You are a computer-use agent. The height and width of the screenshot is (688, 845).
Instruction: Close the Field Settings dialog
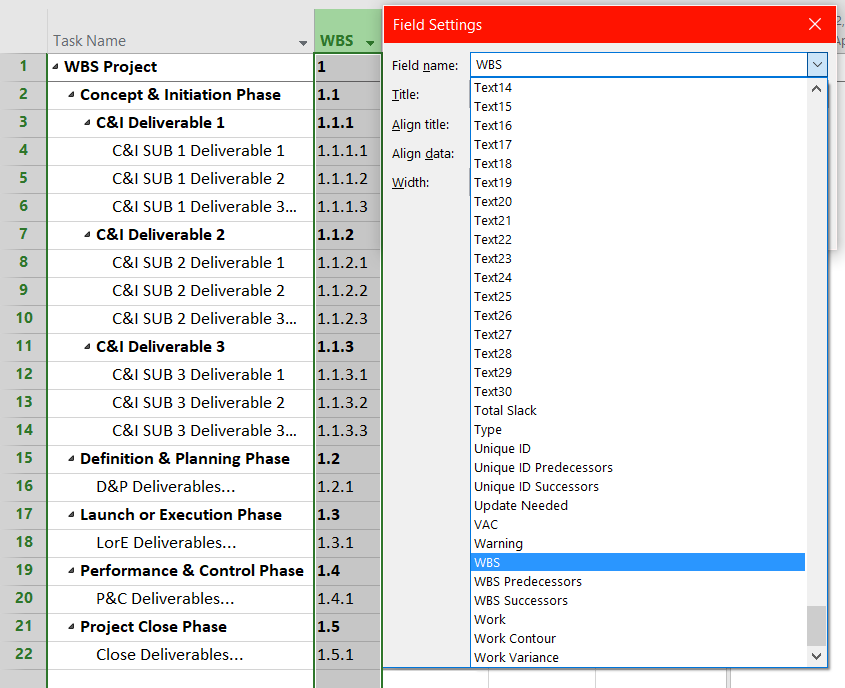815,24
